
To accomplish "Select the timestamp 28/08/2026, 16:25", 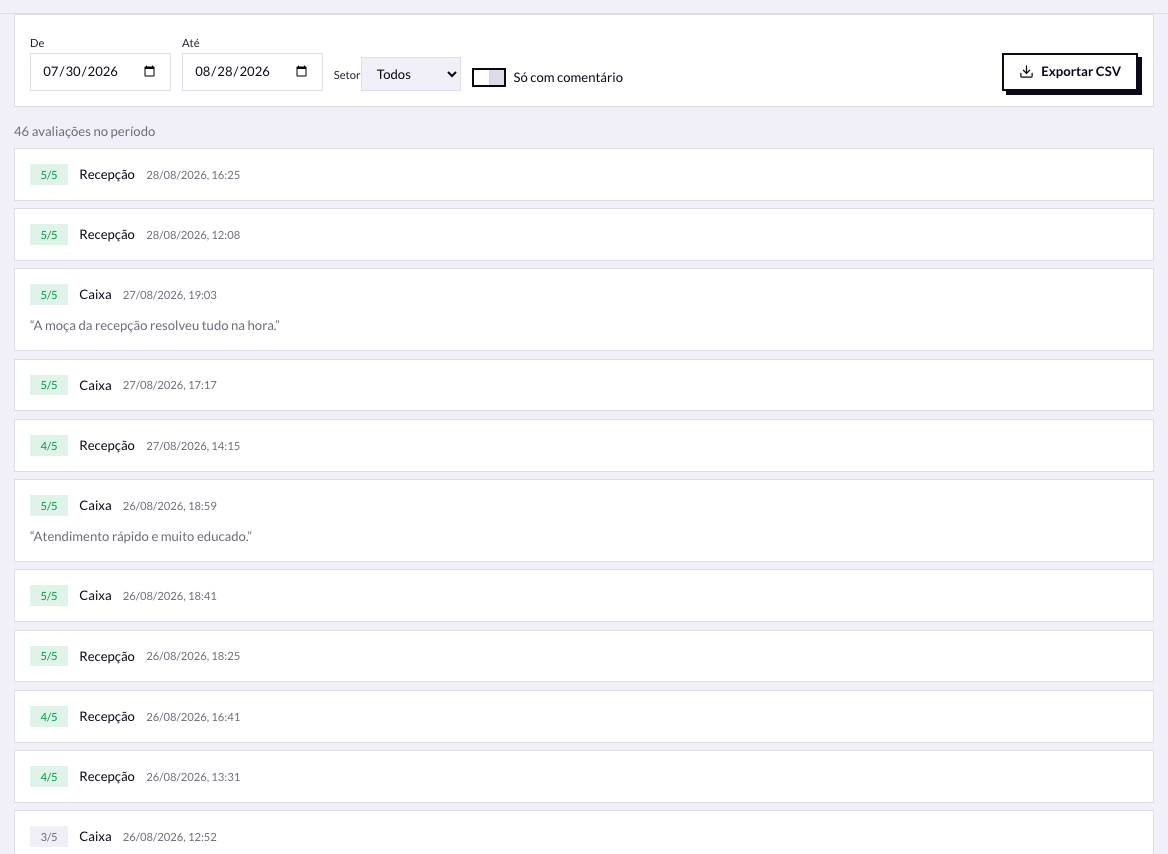I will click(193, 175).
